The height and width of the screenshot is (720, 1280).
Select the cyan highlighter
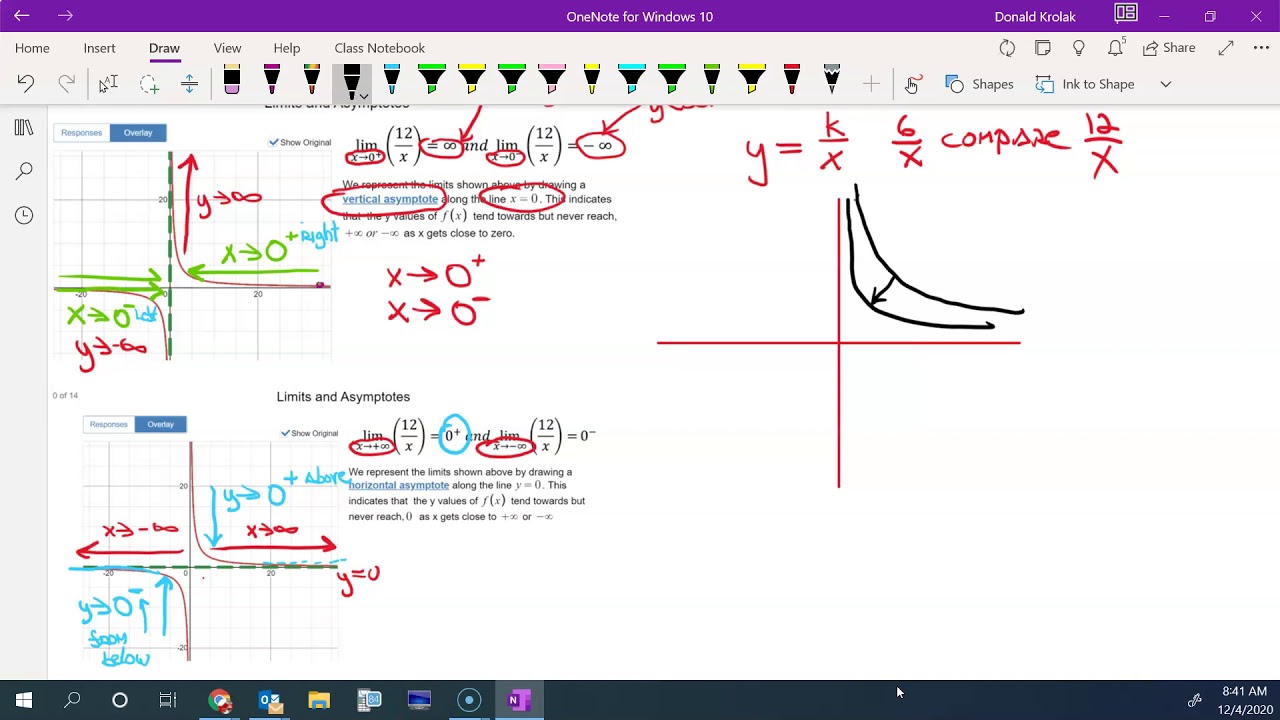[632, 80]
